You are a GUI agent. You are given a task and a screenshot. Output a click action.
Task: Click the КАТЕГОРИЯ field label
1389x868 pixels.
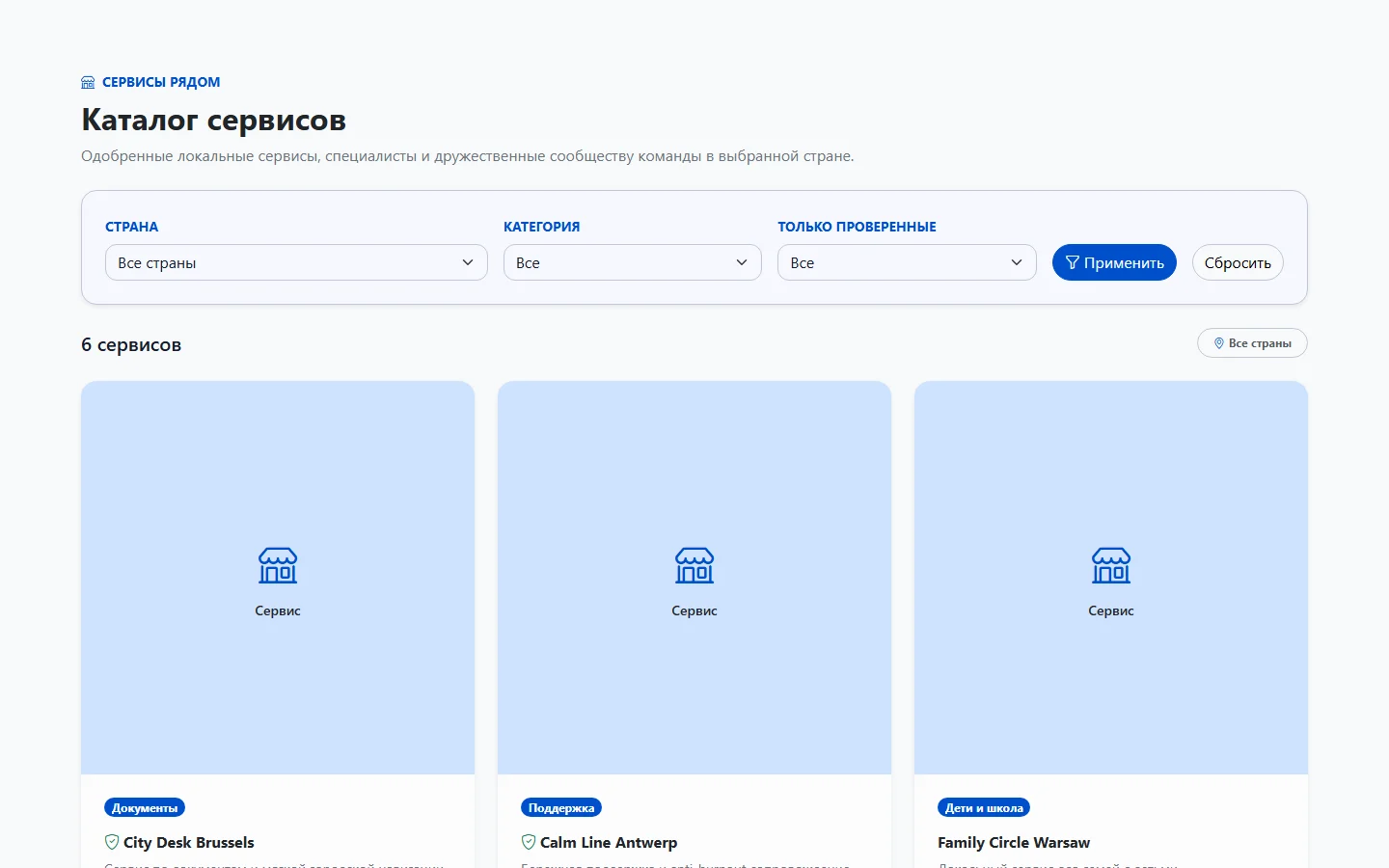542,227
